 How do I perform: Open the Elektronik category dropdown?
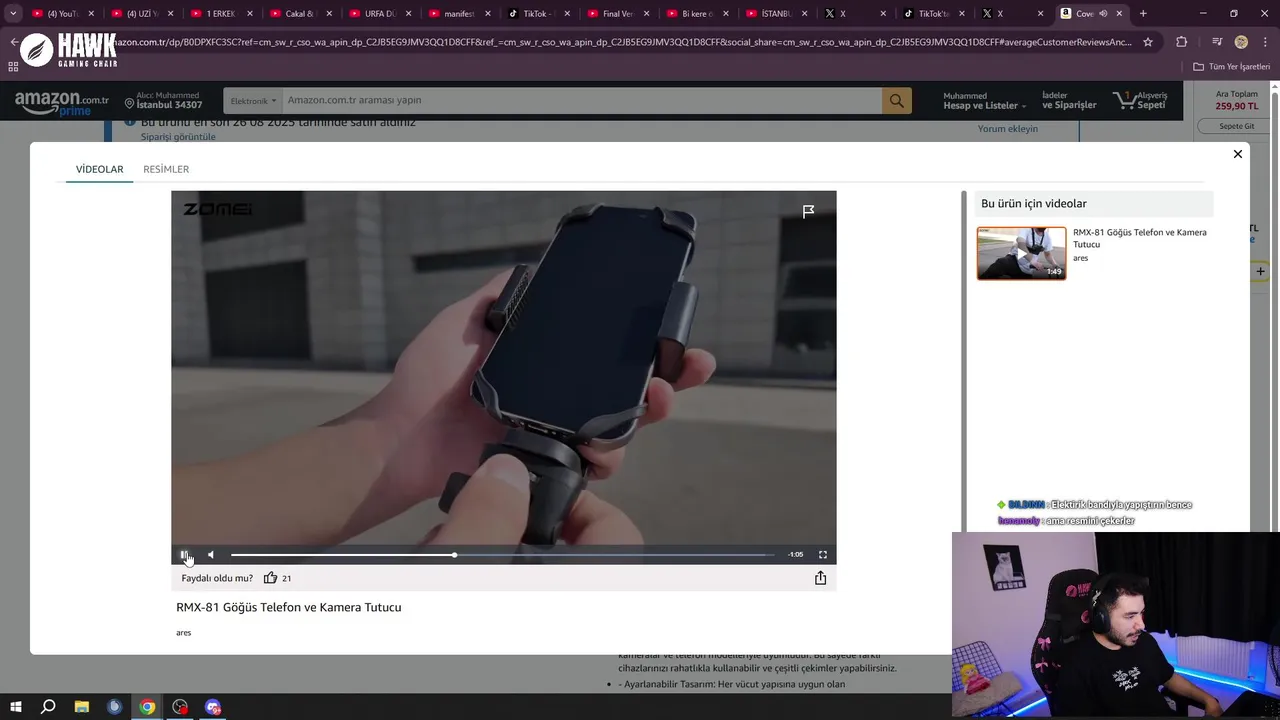point(253,101)
